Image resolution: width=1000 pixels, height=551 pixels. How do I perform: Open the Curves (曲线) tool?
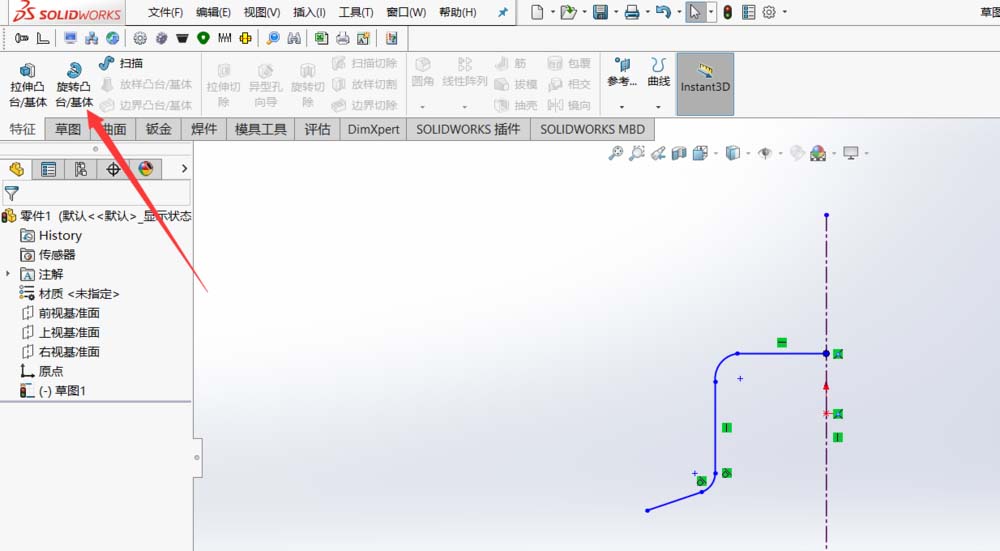click(x=658, y=71)
